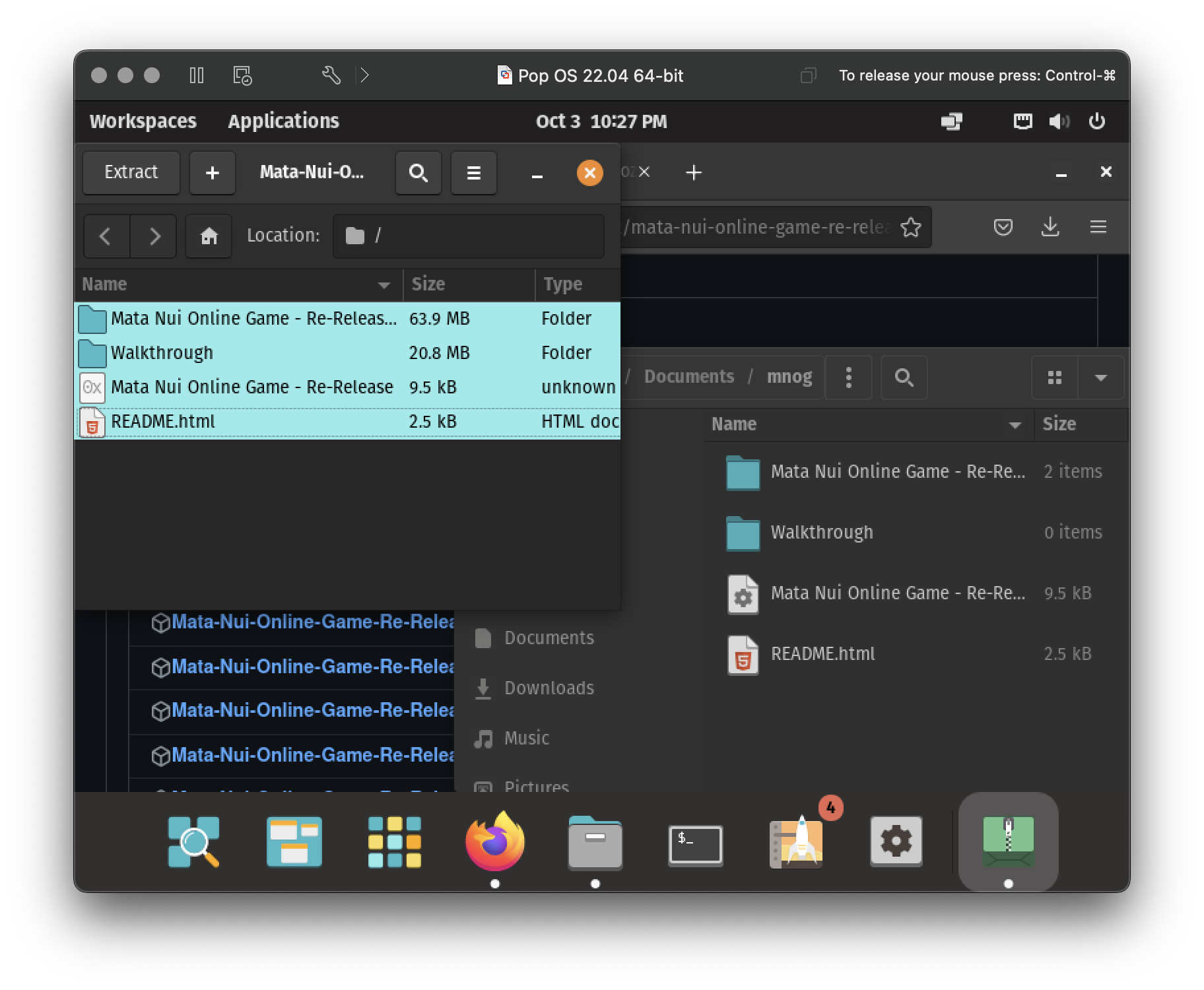This screenshot has width=1204, height=990.
Task: Open the three-dot menu in Files breadcrumb bar
Action: coord(848,377)
